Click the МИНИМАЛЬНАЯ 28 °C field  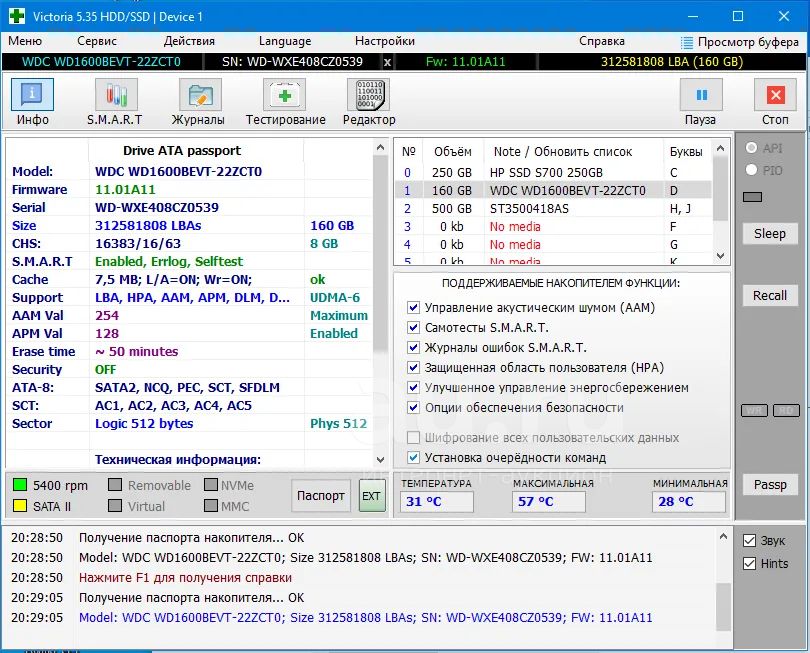(689, 502)
